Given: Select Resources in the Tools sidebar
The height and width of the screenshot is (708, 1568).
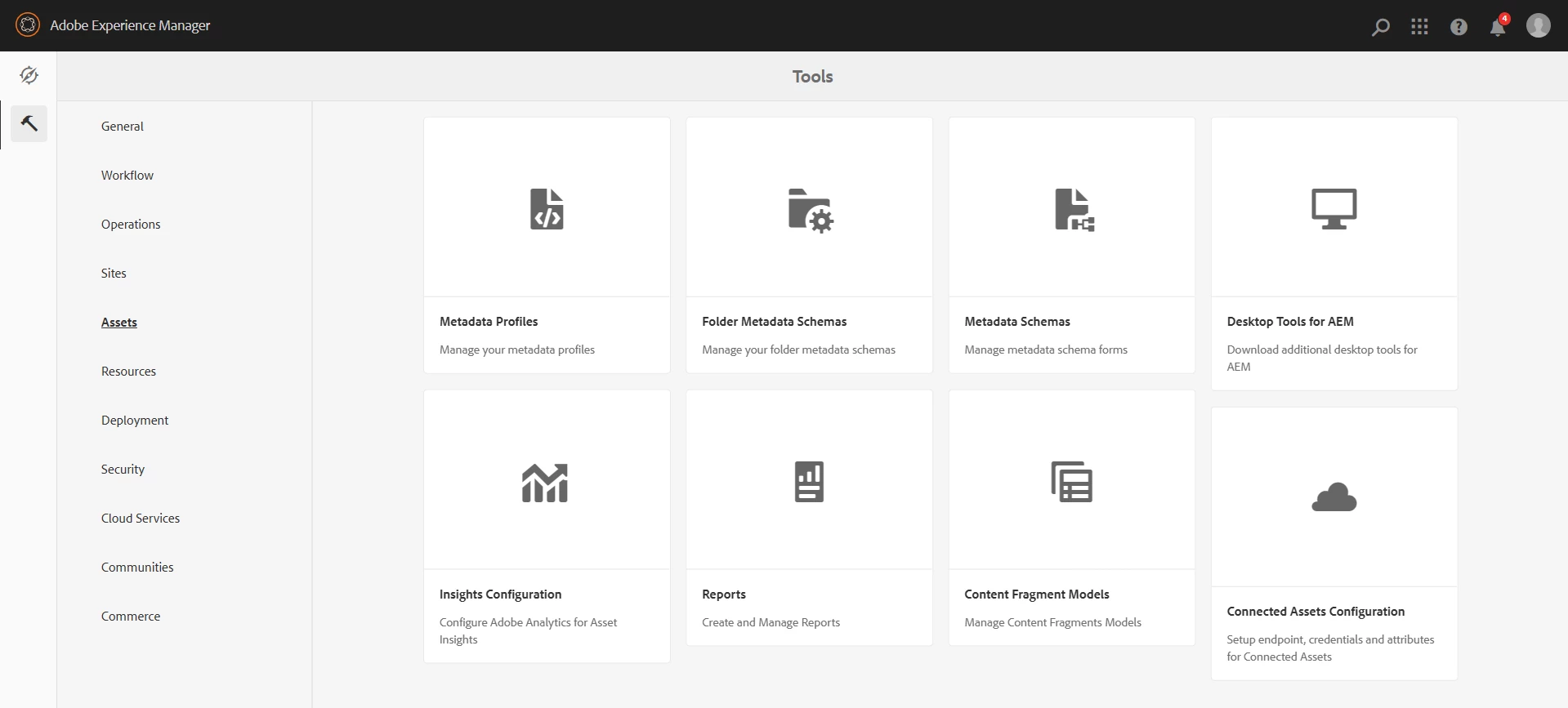Looking at the screenshot, I should (128, 372).
